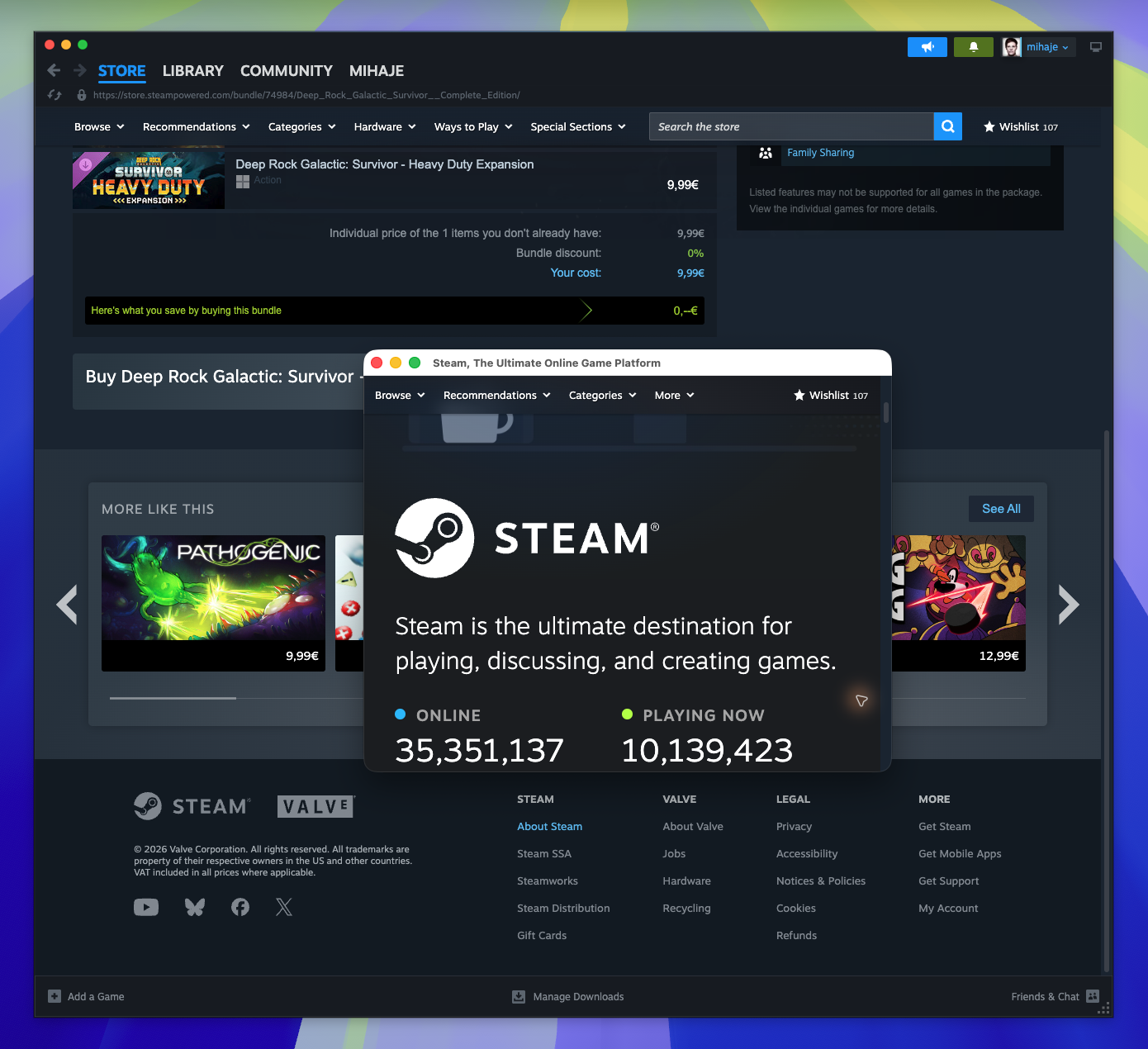Open the Ways to Play dropdown
Image resolution: width=1148 pixels, height=1049 pixels.
click(474, 127)
